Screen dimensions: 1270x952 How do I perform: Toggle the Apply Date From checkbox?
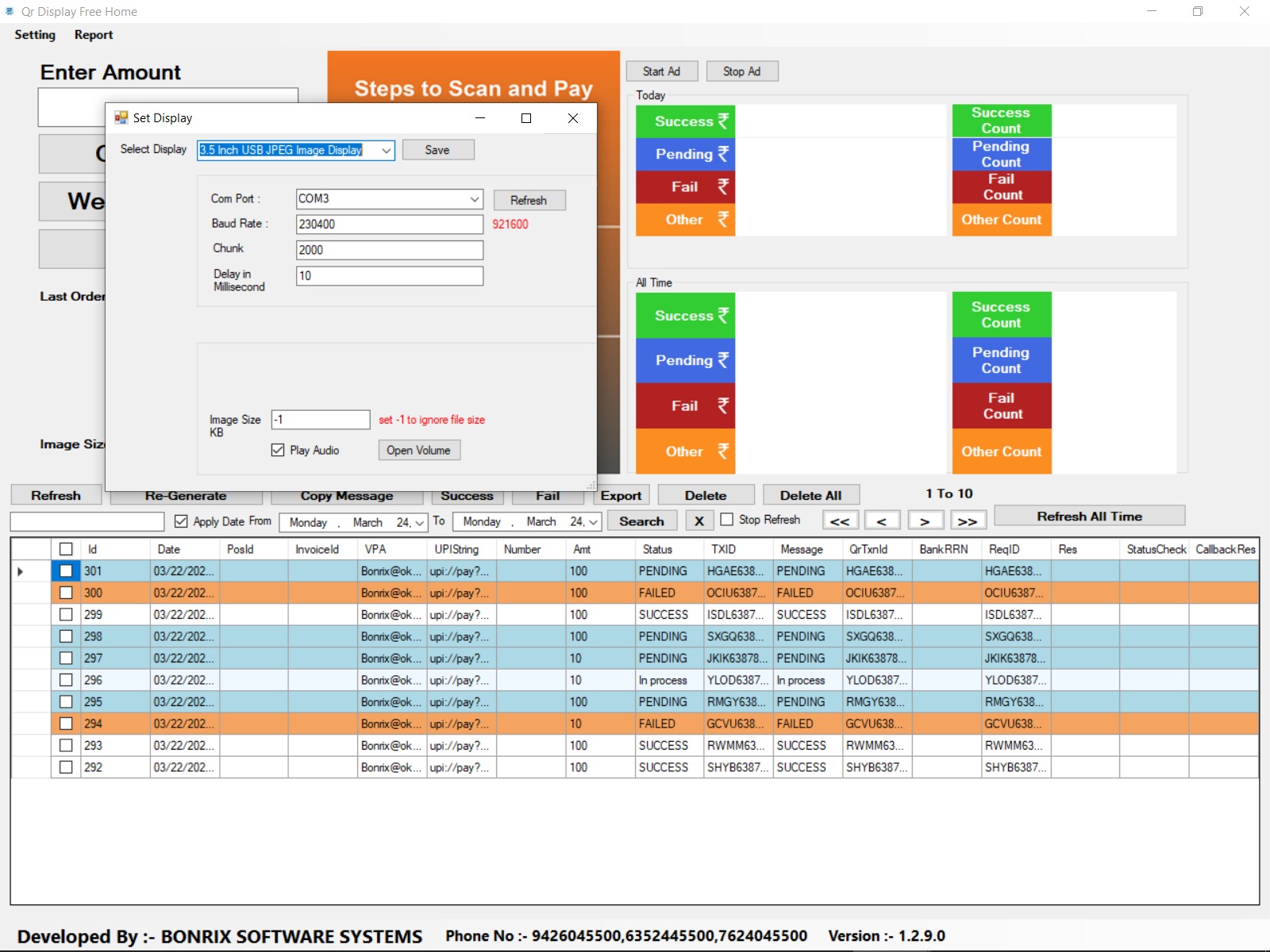click(181, 521)
